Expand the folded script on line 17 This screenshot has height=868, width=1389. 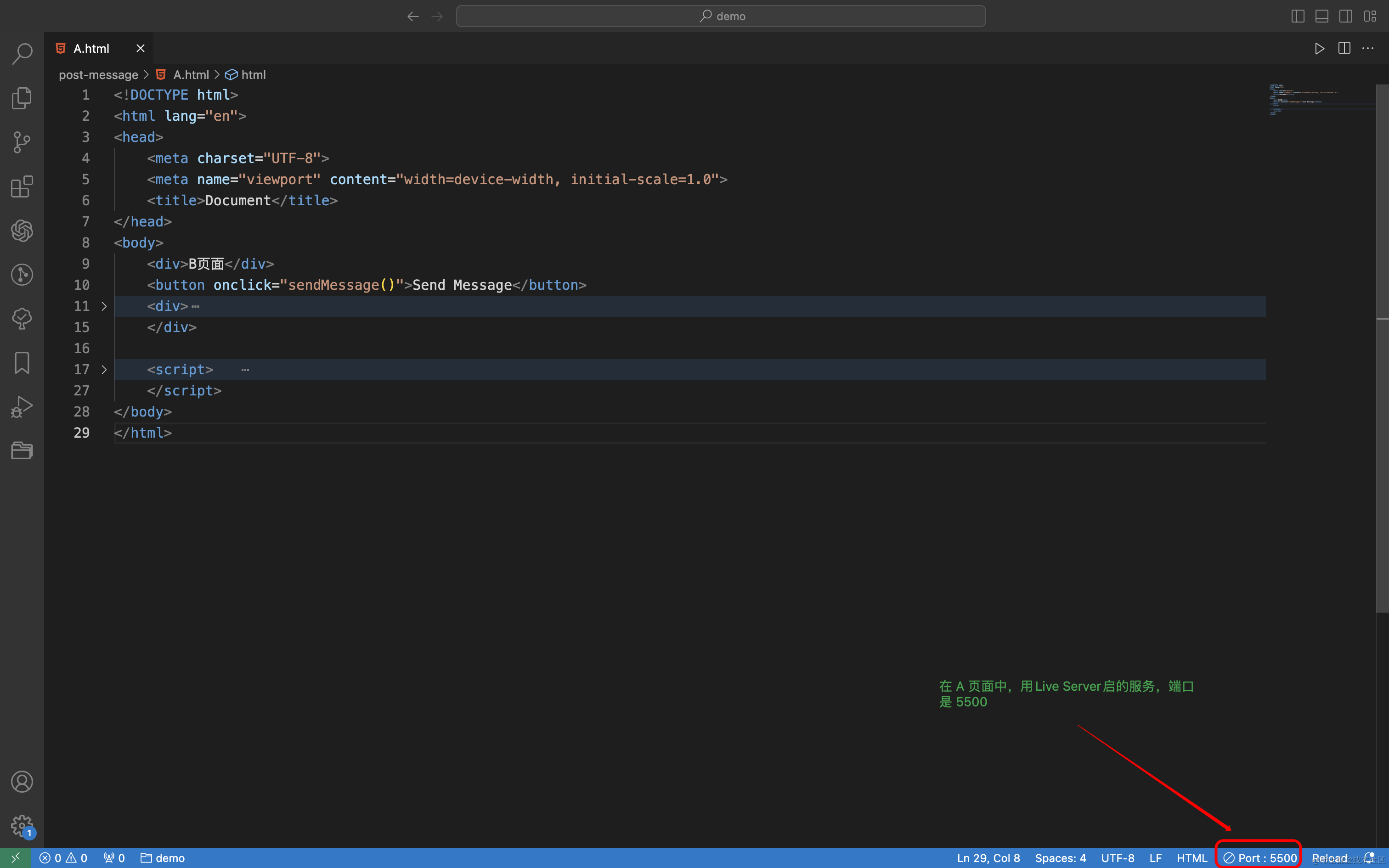104,370
